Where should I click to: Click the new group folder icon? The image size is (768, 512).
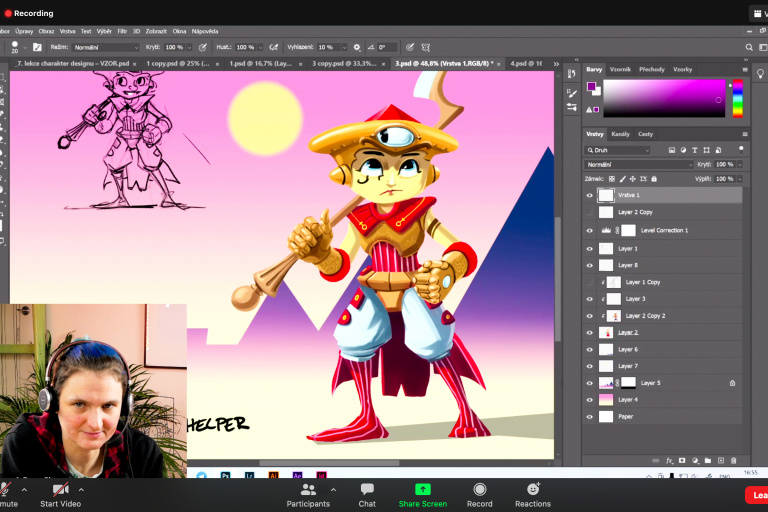tap(709, 460)
